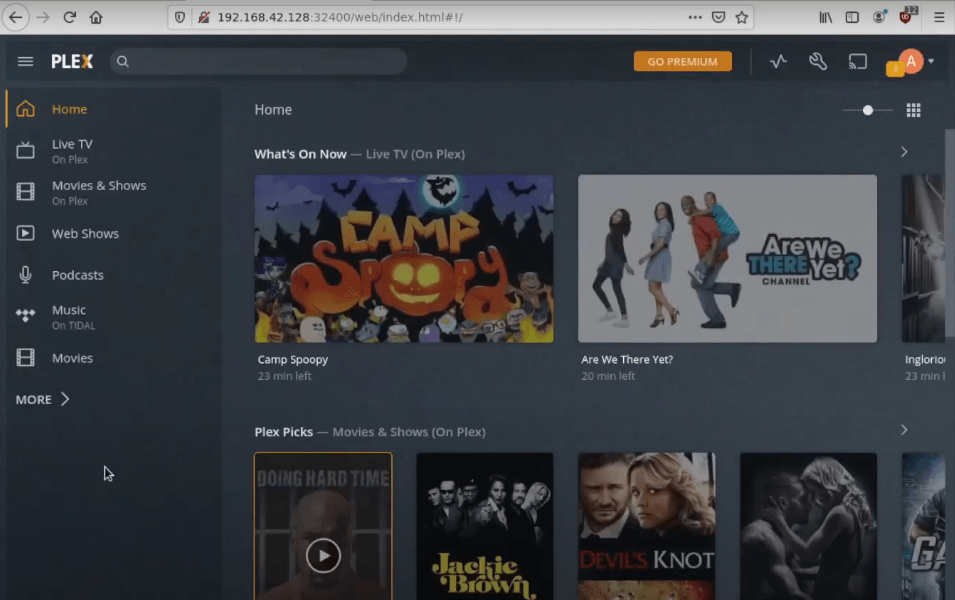Open the Are We There Yet? thumbnail
The width and height of the screenshot is (955, 600).
click(x=727, y=259)
